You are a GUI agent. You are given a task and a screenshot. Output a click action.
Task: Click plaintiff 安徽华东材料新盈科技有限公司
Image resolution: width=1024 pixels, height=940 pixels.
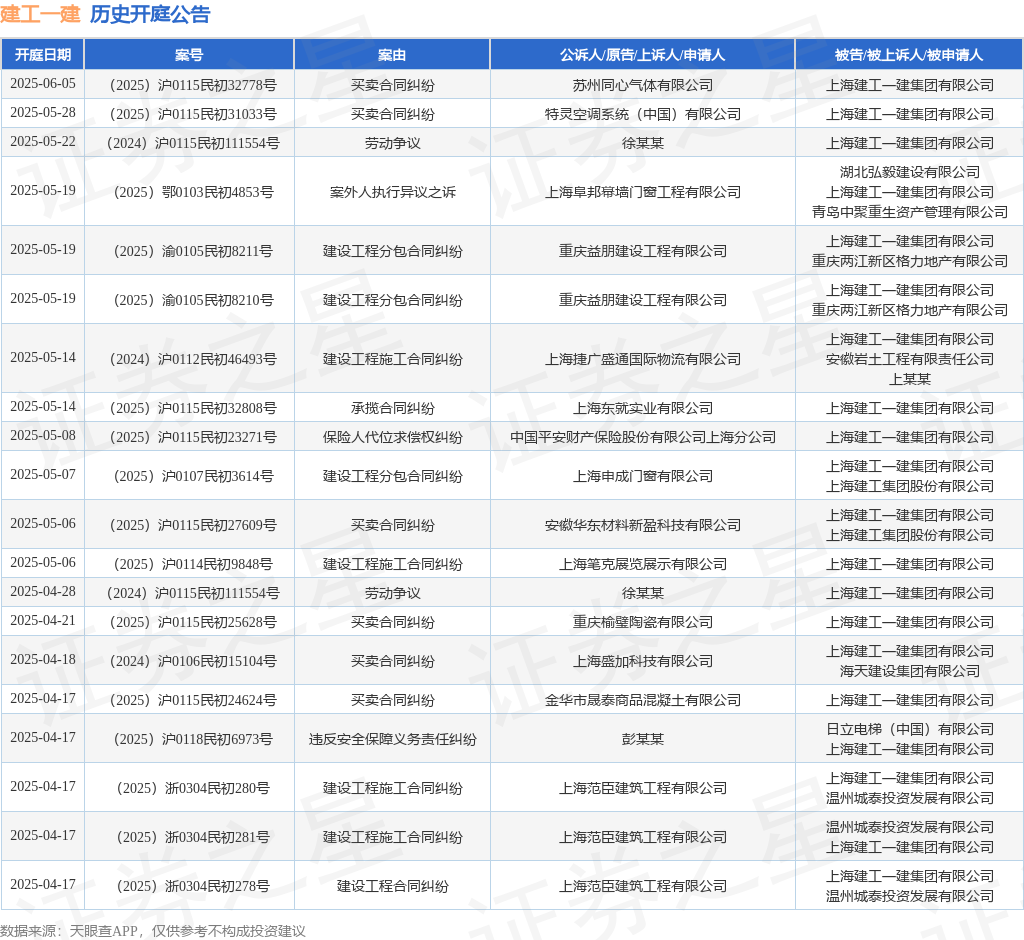tap(643, 525)
